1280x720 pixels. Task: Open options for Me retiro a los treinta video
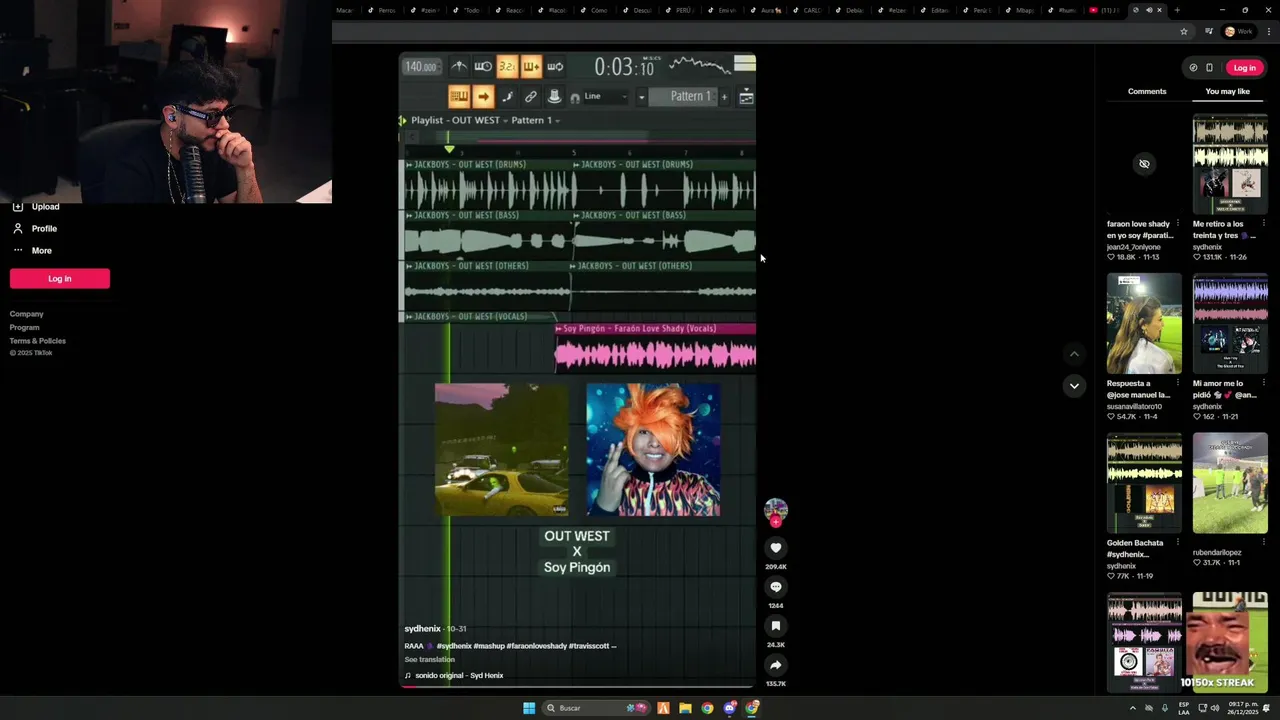tap(1263, 224)
